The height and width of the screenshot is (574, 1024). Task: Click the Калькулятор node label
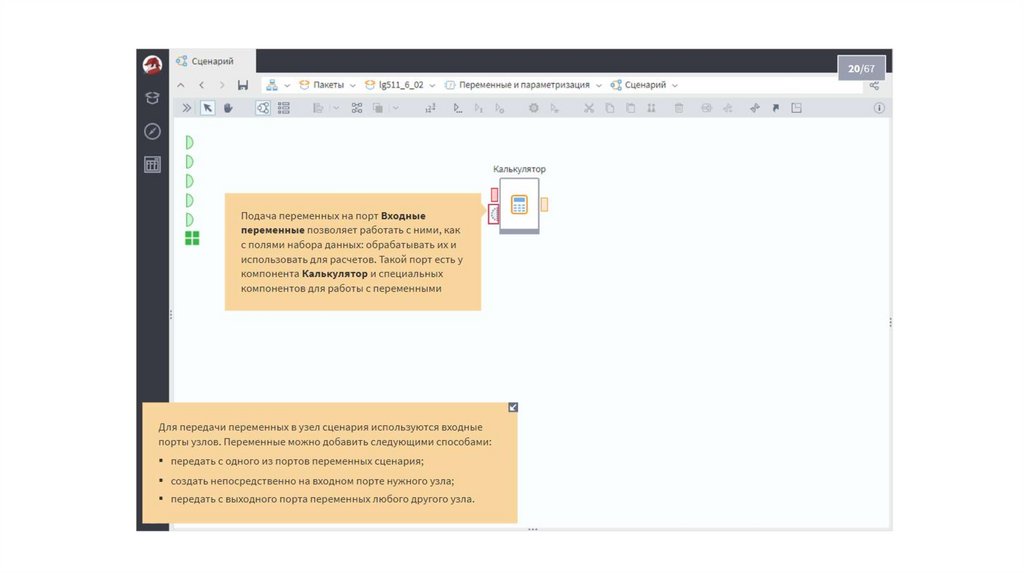tap(519, 169)
